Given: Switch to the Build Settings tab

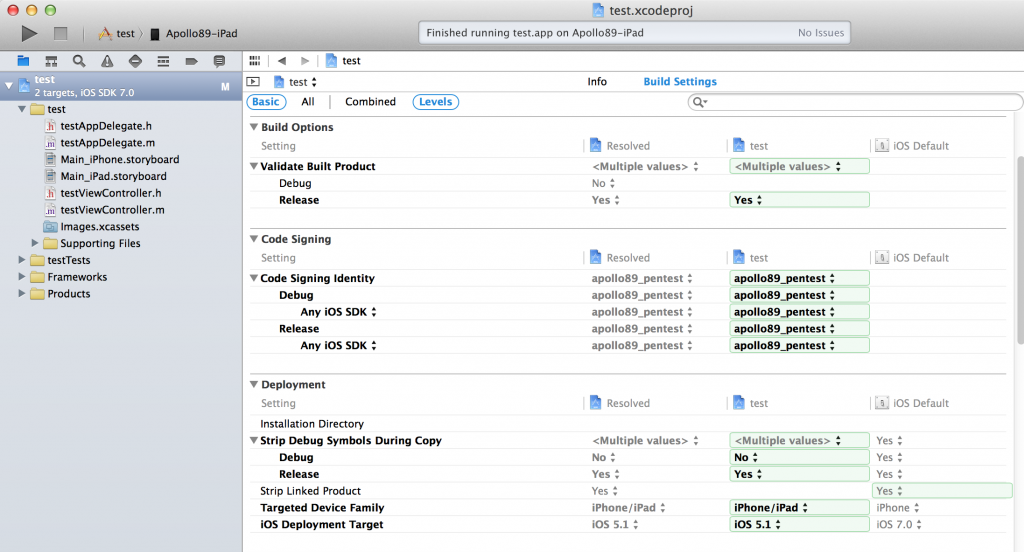Looking at the screenshot, I should 680,82.
